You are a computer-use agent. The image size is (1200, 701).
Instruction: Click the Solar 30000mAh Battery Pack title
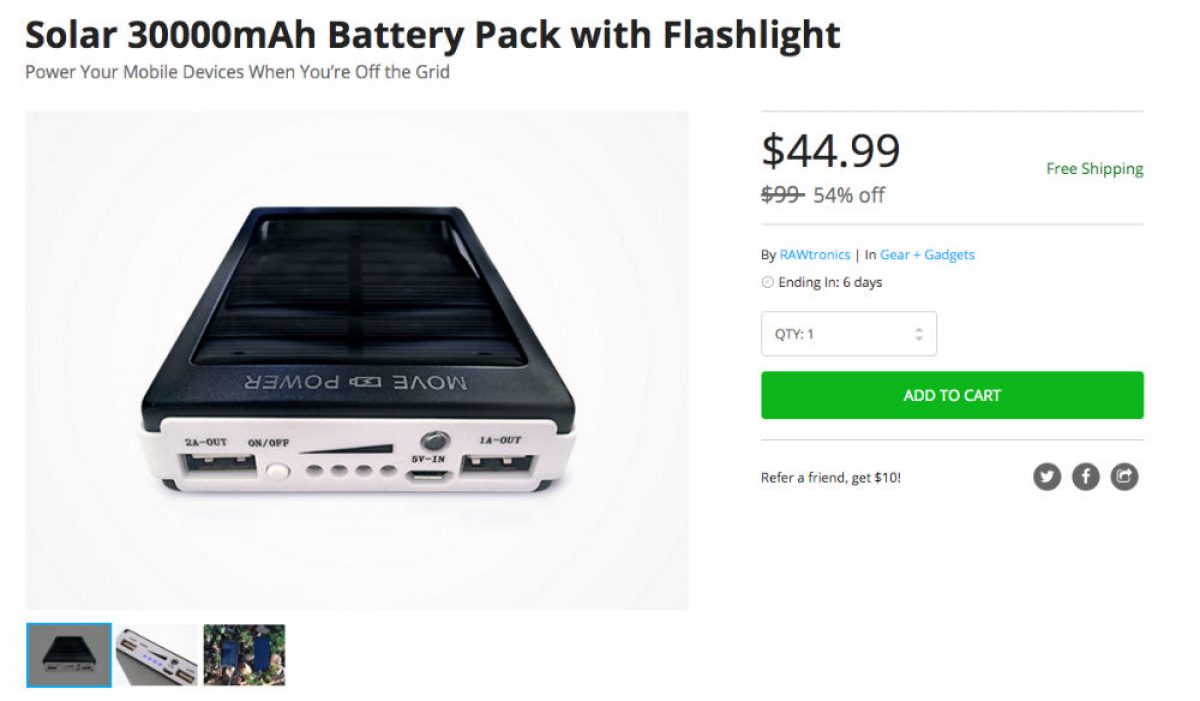click(432, 36)
